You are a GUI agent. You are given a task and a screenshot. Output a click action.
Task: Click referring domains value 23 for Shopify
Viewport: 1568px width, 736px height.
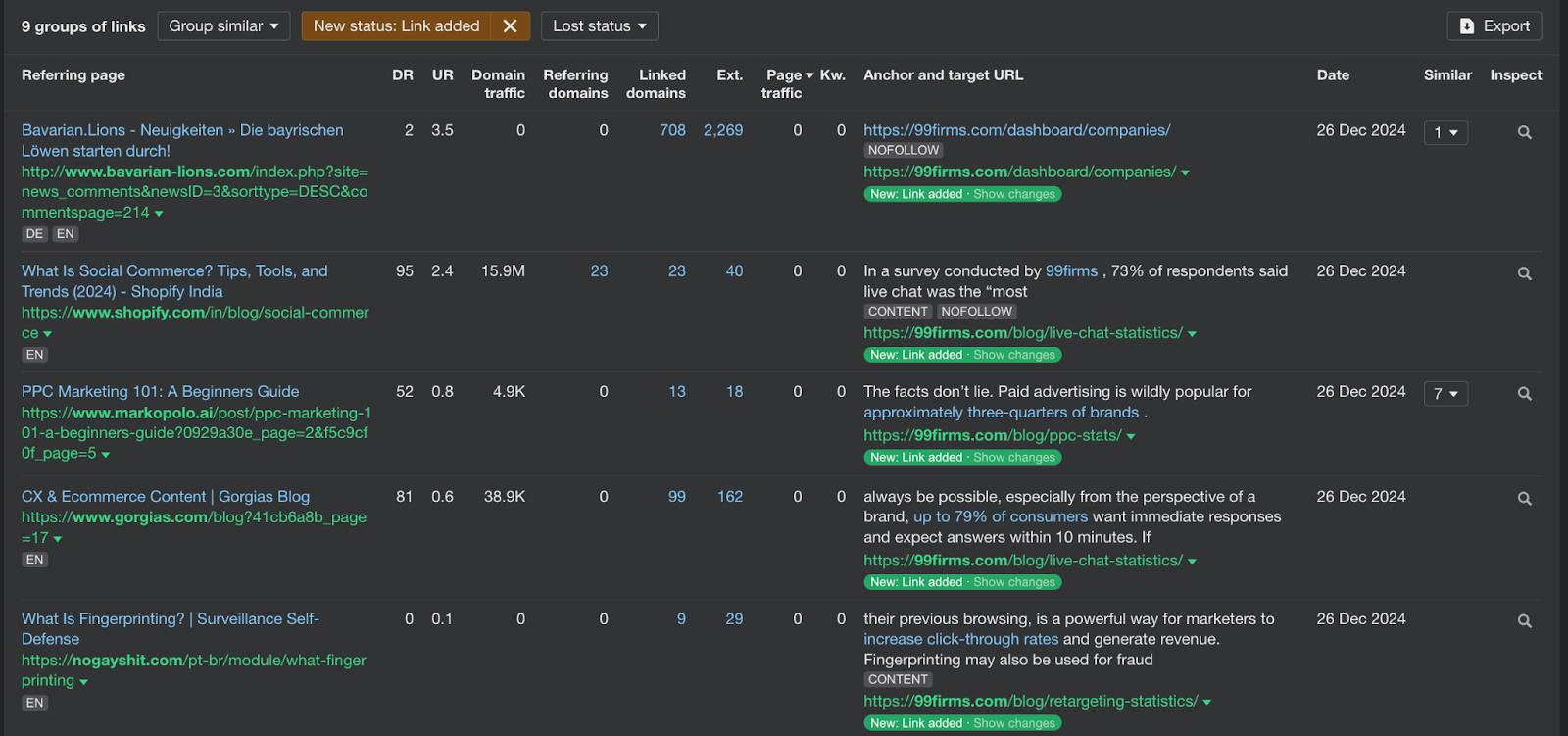[x=599, y=271]
